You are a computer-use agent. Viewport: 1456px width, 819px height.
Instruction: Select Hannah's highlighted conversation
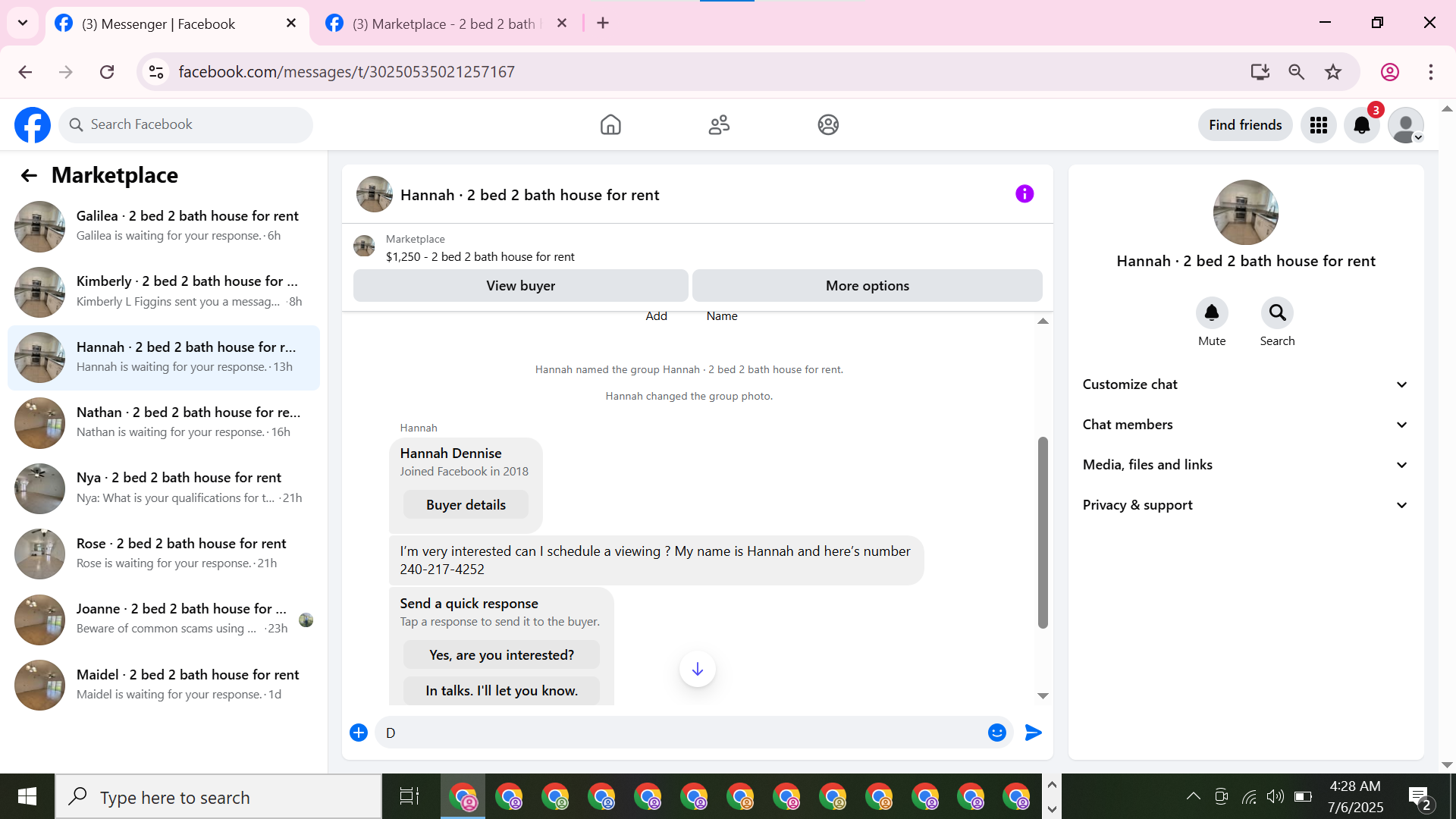tap(164, 357)
